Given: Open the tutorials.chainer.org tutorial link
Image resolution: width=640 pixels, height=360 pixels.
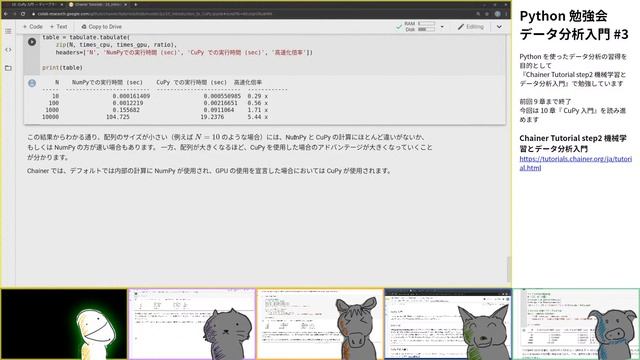Looking at the screenshot, I should [x=576, y=163].
